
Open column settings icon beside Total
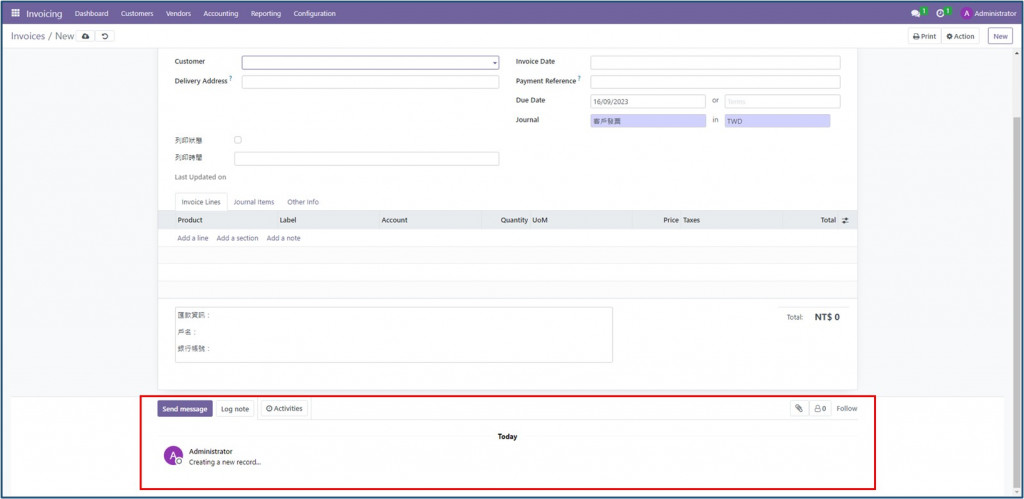[x=845, y=220]
